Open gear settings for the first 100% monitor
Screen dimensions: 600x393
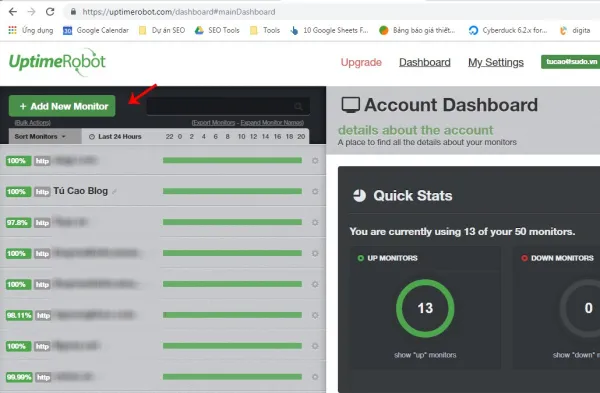pos(315,161)
